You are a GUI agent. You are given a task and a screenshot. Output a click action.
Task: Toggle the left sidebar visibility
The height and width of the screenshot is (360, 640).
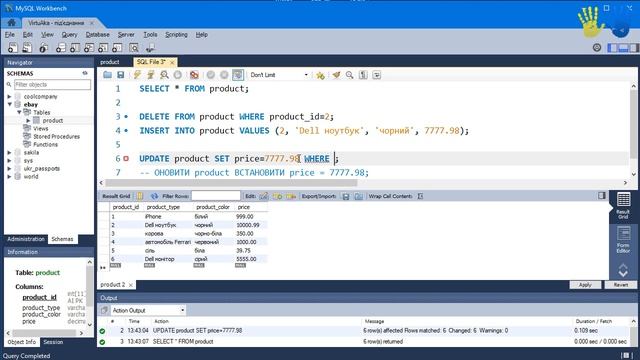pos(613,48)
